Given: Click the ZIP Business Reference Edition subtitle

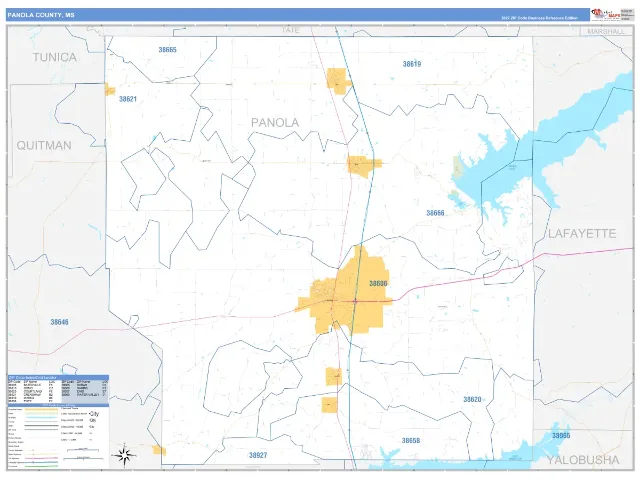Looking at the screenshot, I should [540, 18].
